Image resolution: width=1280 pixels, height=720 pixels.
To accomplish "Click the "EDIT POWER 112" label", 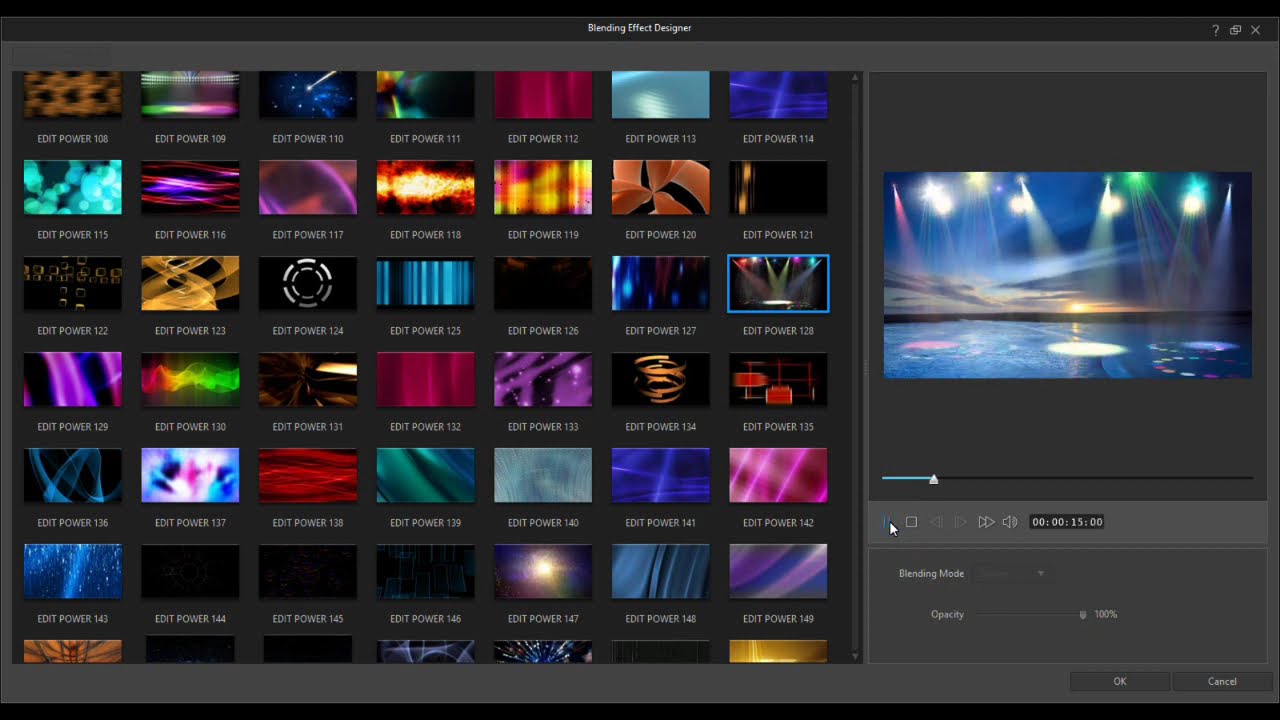I will [543, 139].
